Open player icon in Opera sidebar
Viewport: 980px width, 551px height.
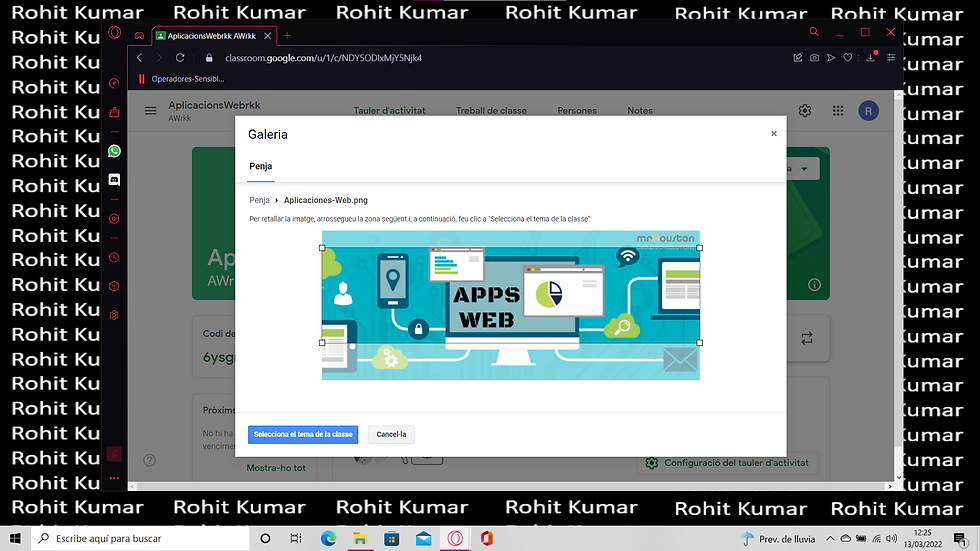114,219
